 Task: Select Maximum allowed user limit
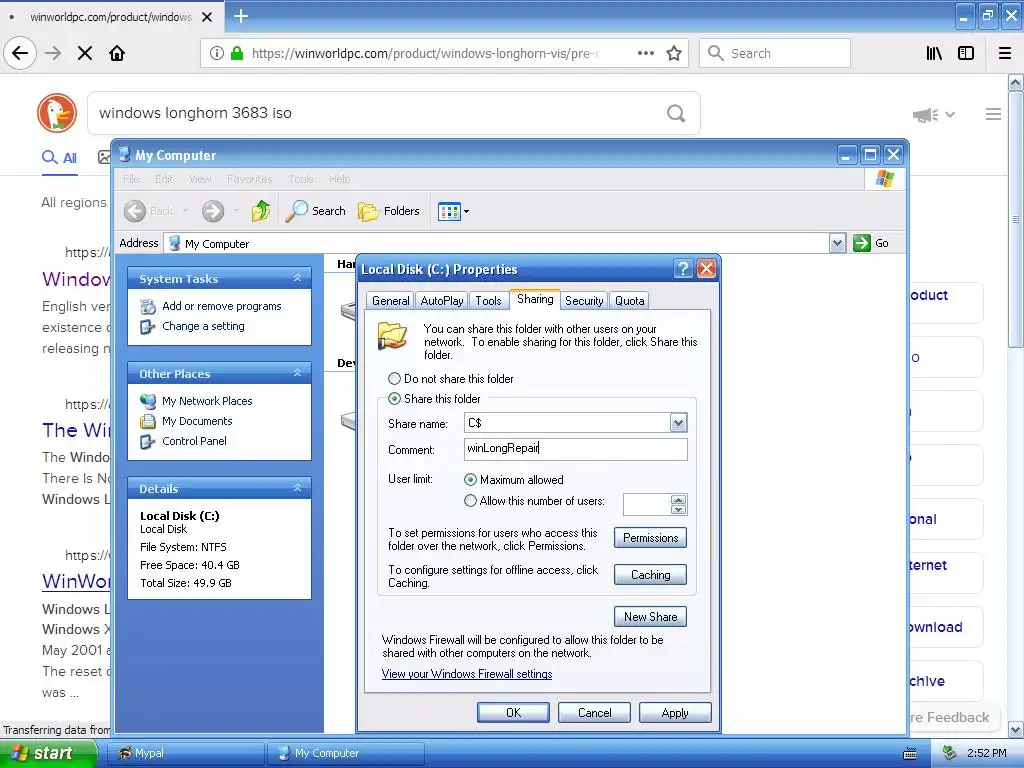pos(514,479)
